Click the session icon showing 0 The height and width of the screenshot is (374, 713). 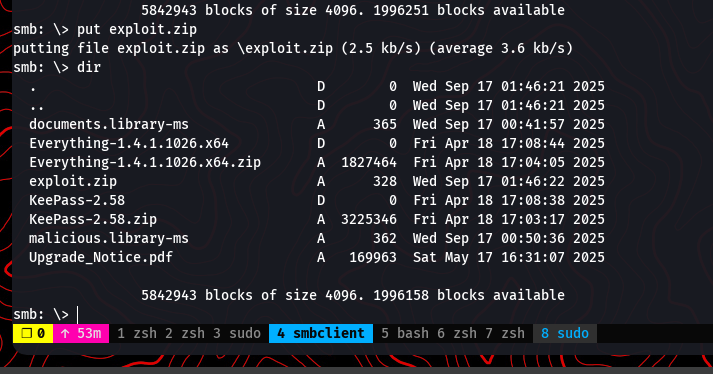tap(33, 334)
